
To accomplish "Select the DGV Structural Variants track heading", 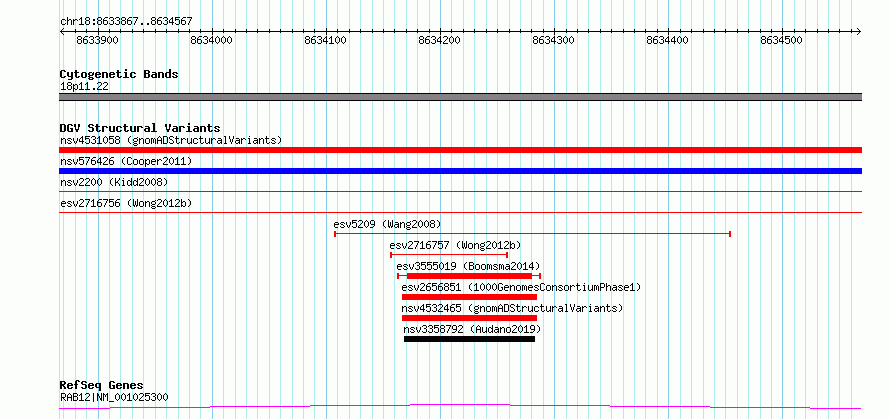I will (140, 128).
